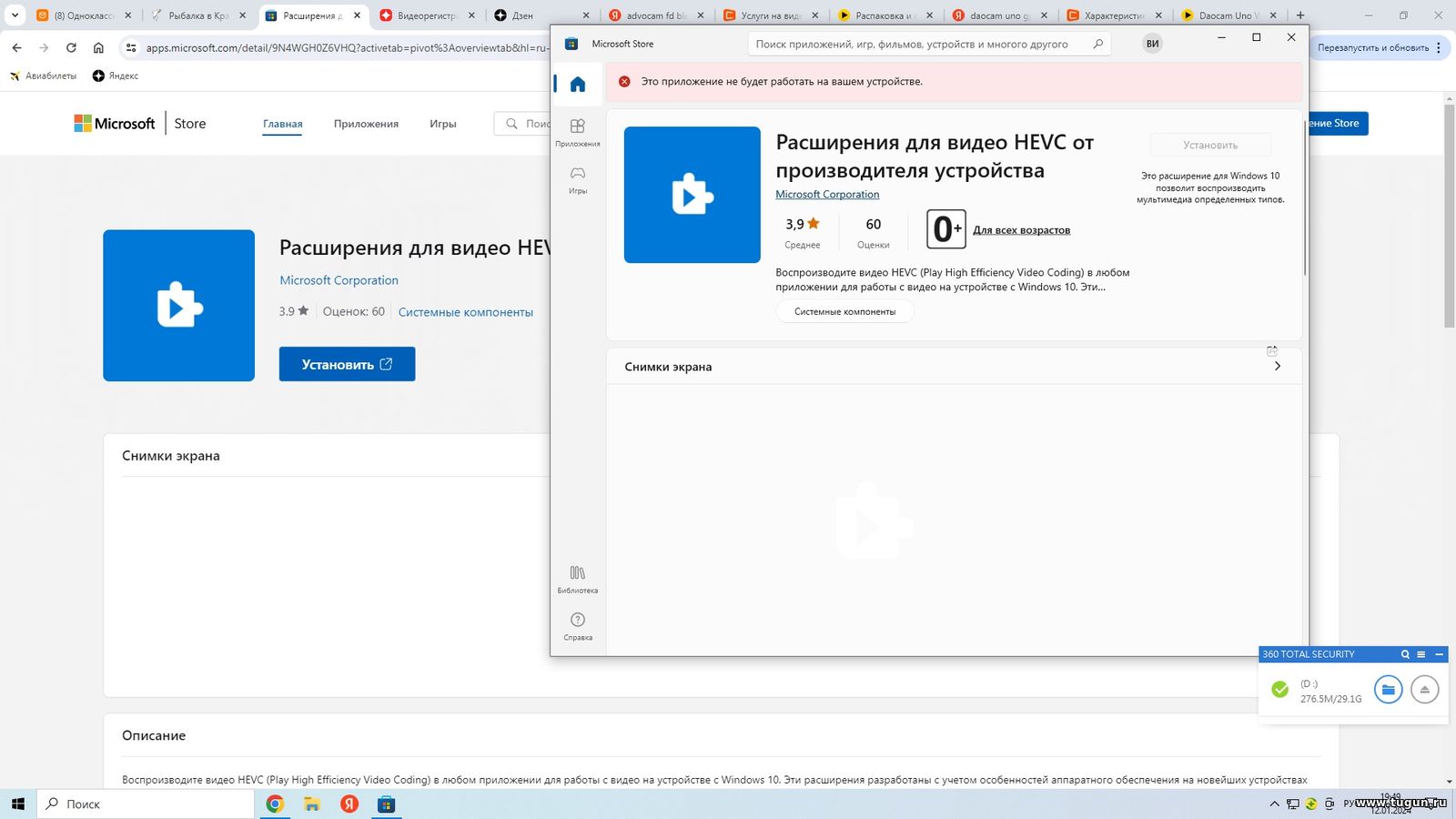Open Chrome three-dot menu
1456x819 pixels.
pyautogui.click(x=1439, y=47)
